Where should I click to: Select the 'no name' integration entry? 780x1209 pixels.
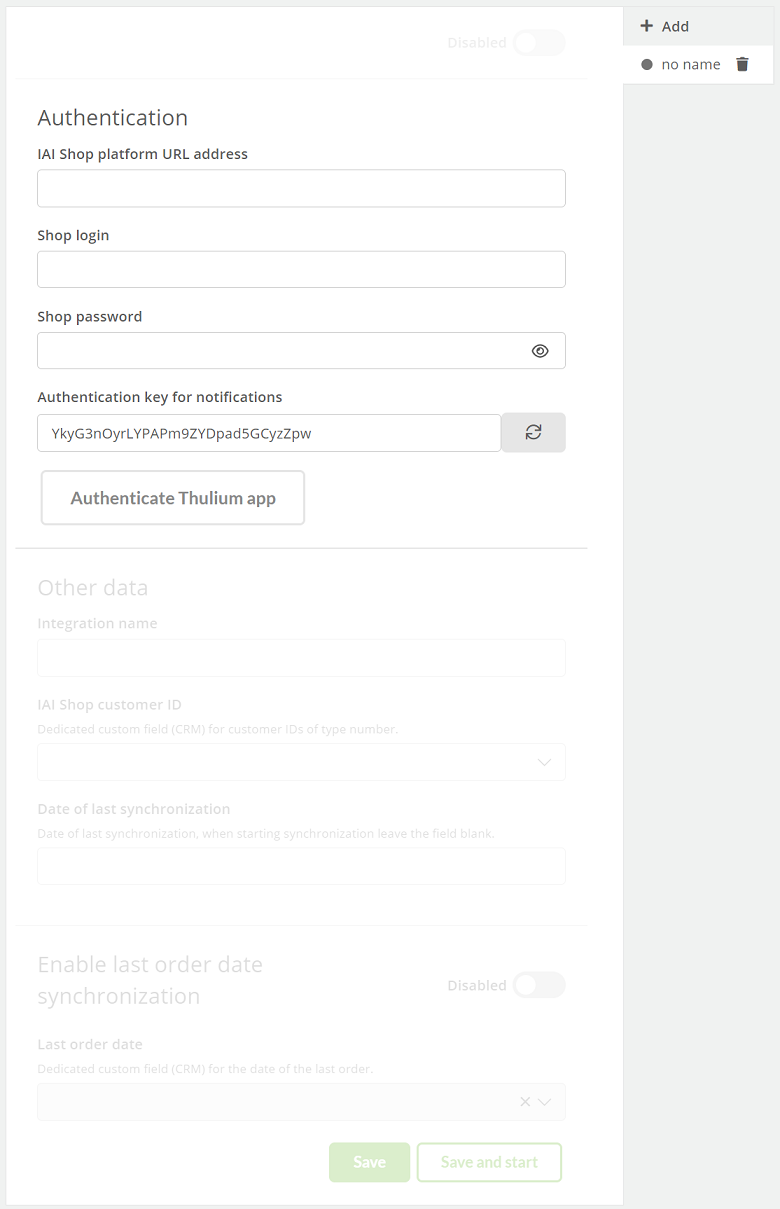pyautogui.click(x=691, y=64)
